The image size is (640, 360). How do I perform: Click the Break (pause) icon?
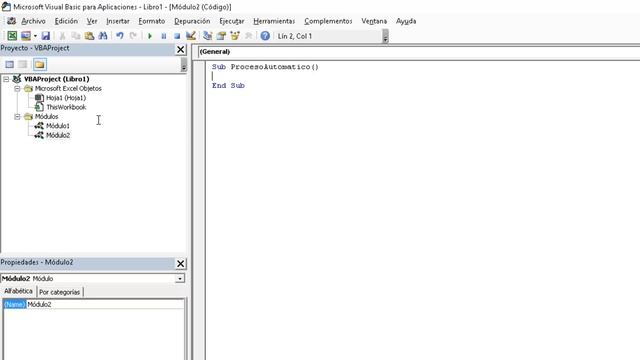pos(164,36)
